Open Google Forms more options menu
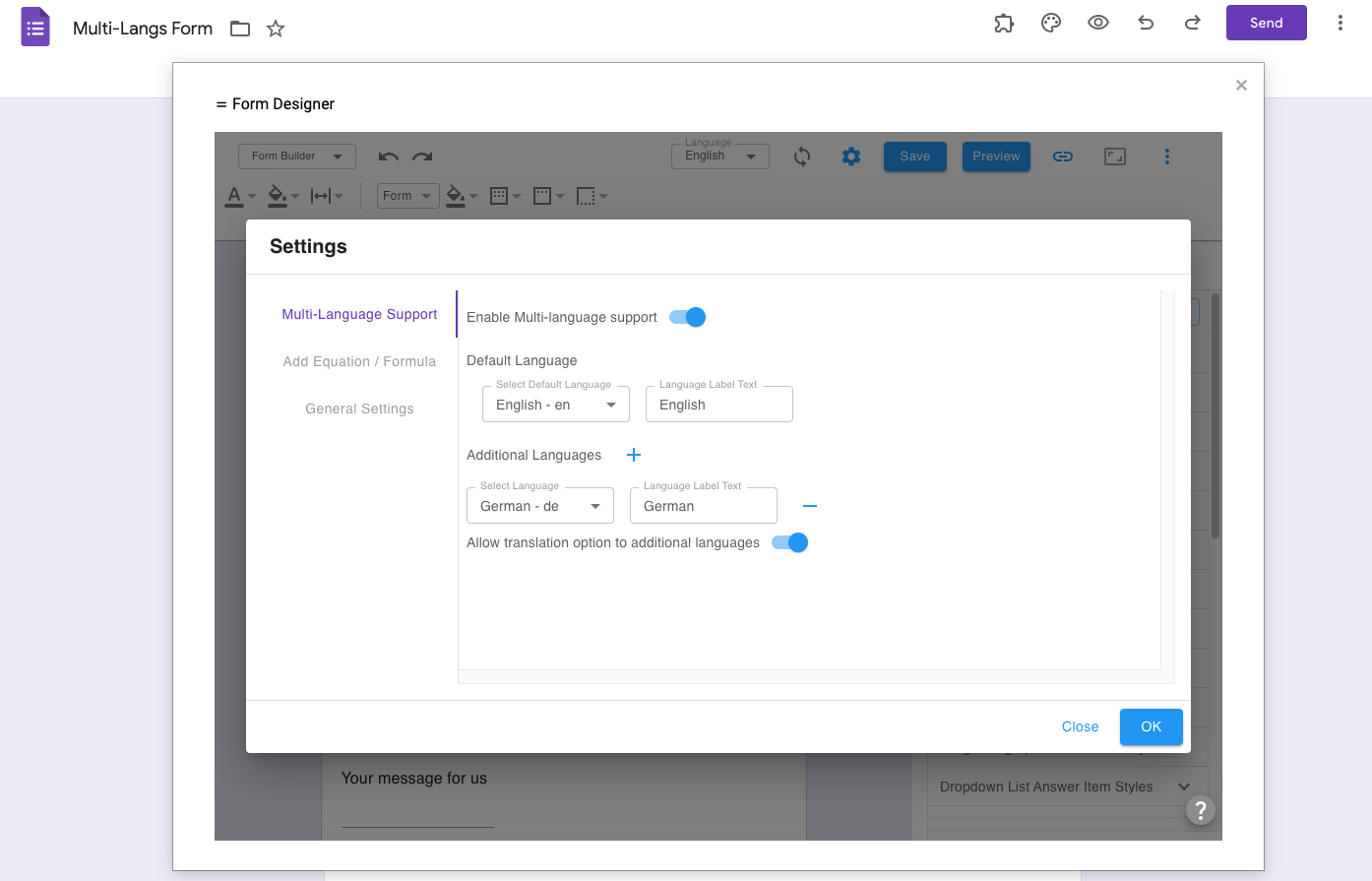Viewport: 1372px width, 881px height. click(x=1340, y=23)
